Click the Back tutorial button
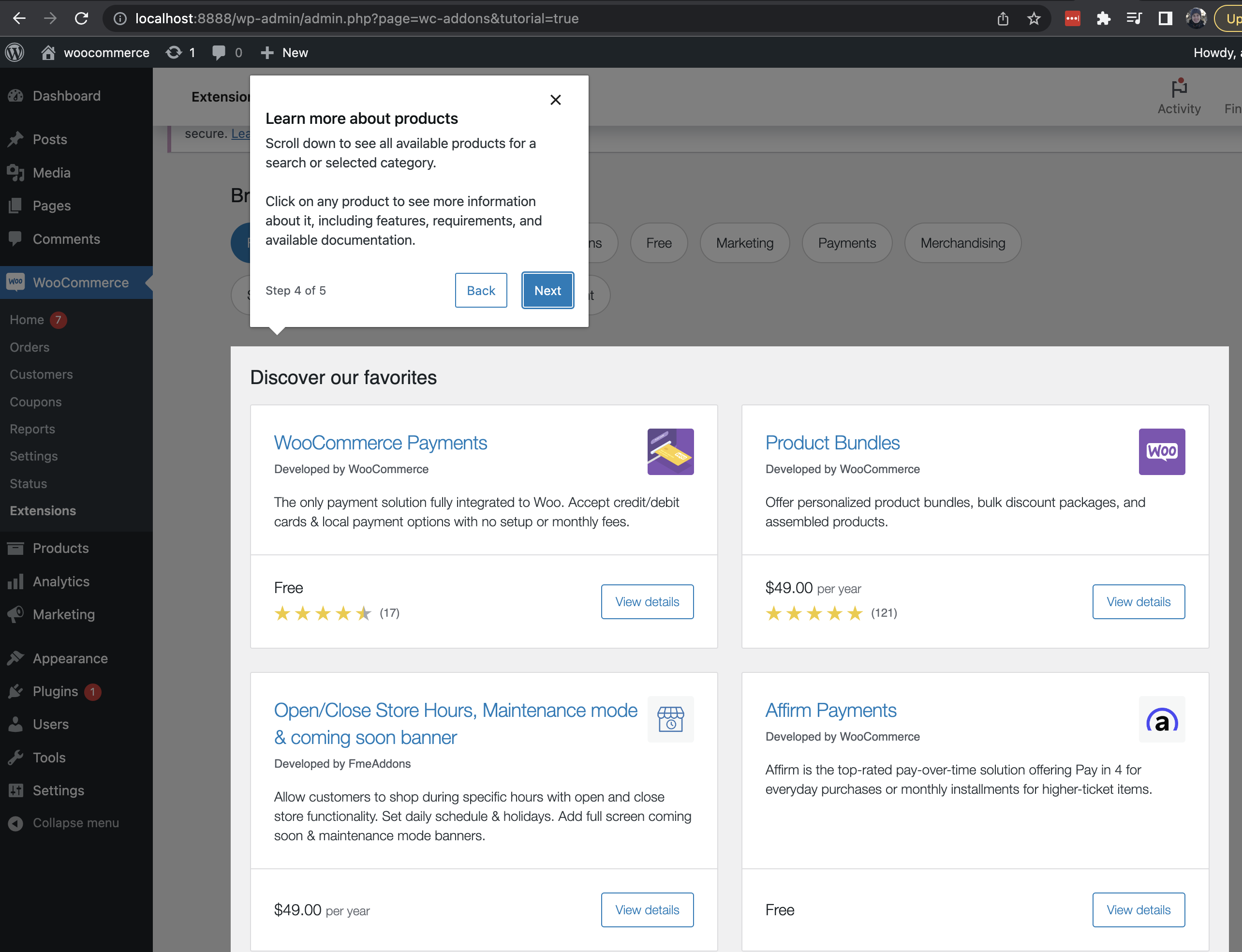The height and width of the screenshot is (952, 1242). tap(480, 291)
